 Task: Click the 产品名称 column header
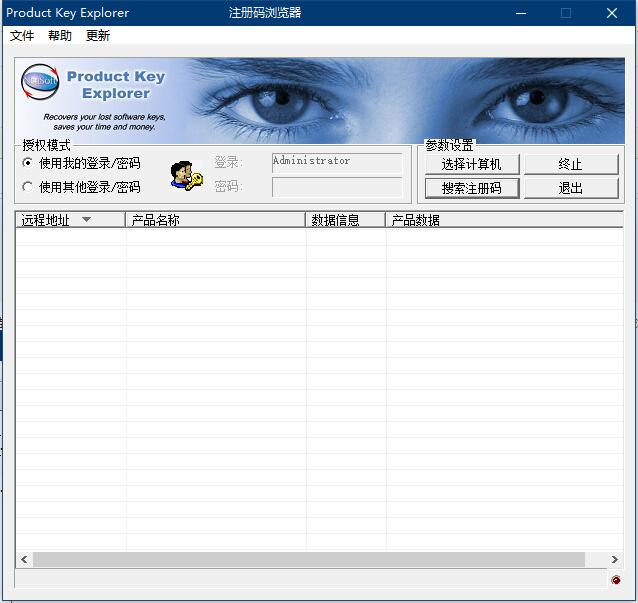(x=215, y=220)
